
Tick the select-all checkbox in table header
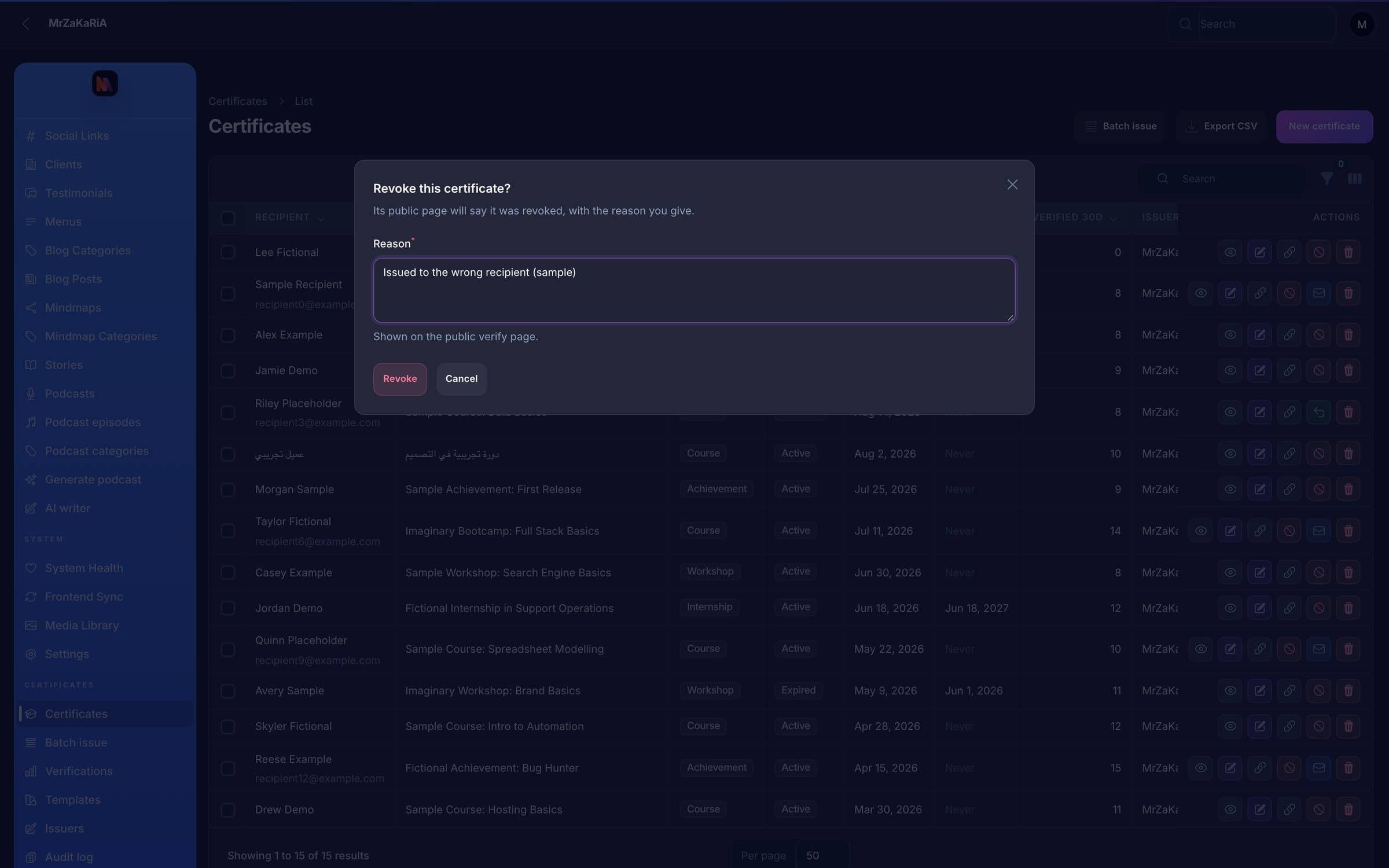click(x=228, y=218)
